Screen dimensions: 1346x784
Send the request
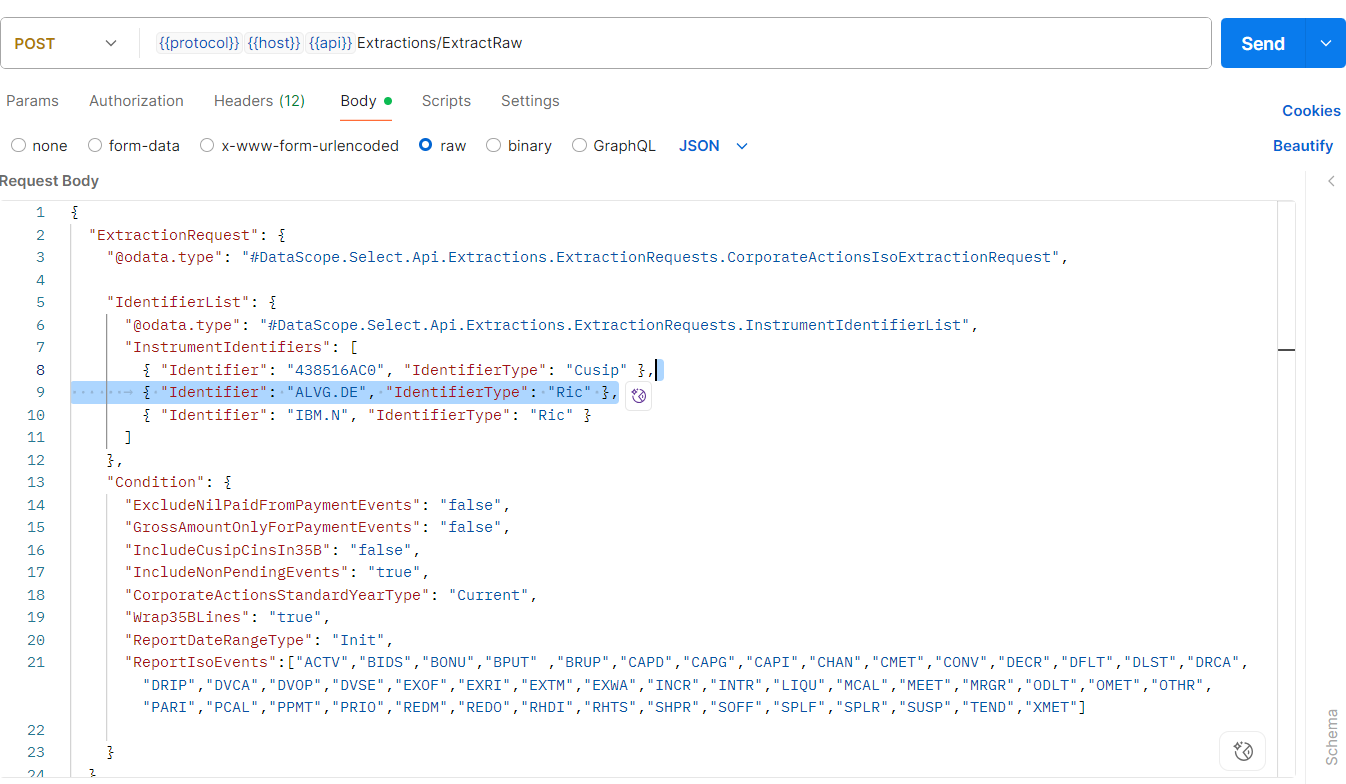[1263, 43]
